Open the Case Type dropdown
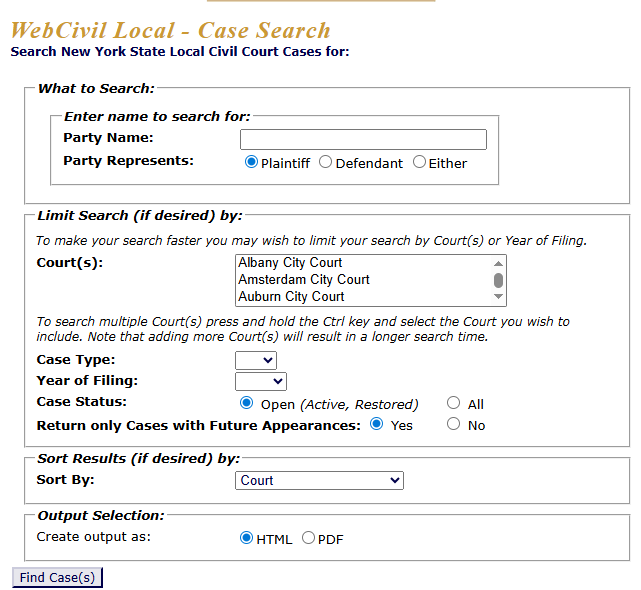 click(256, 360)
